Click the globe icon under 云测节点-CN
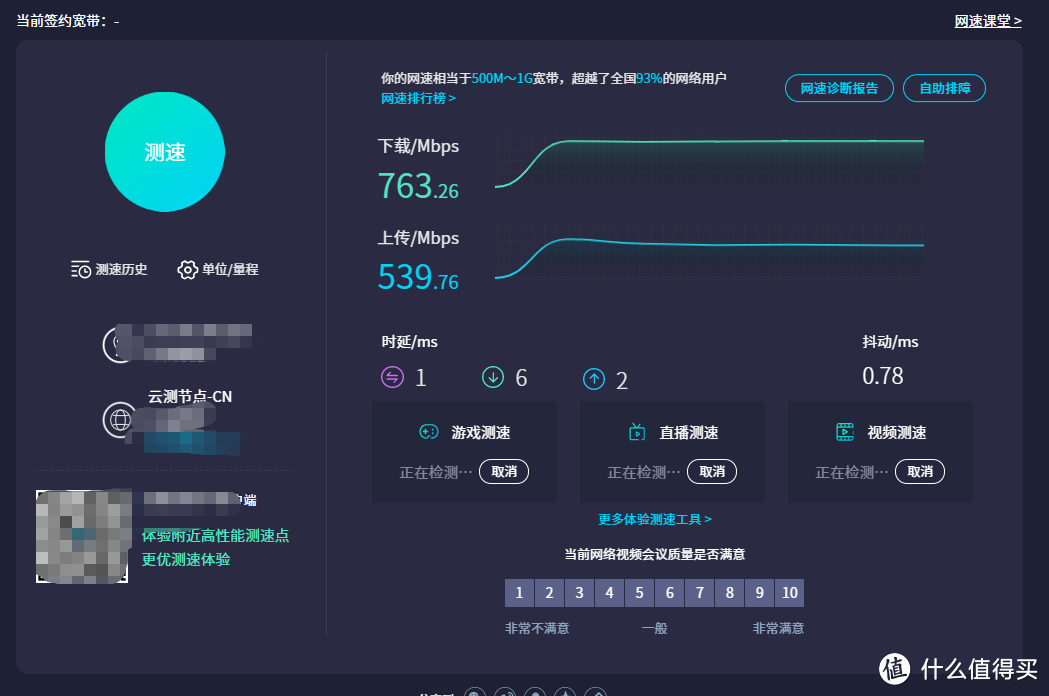The height and width of the screenshot is (696, 1049). click(x=120, y=420)
